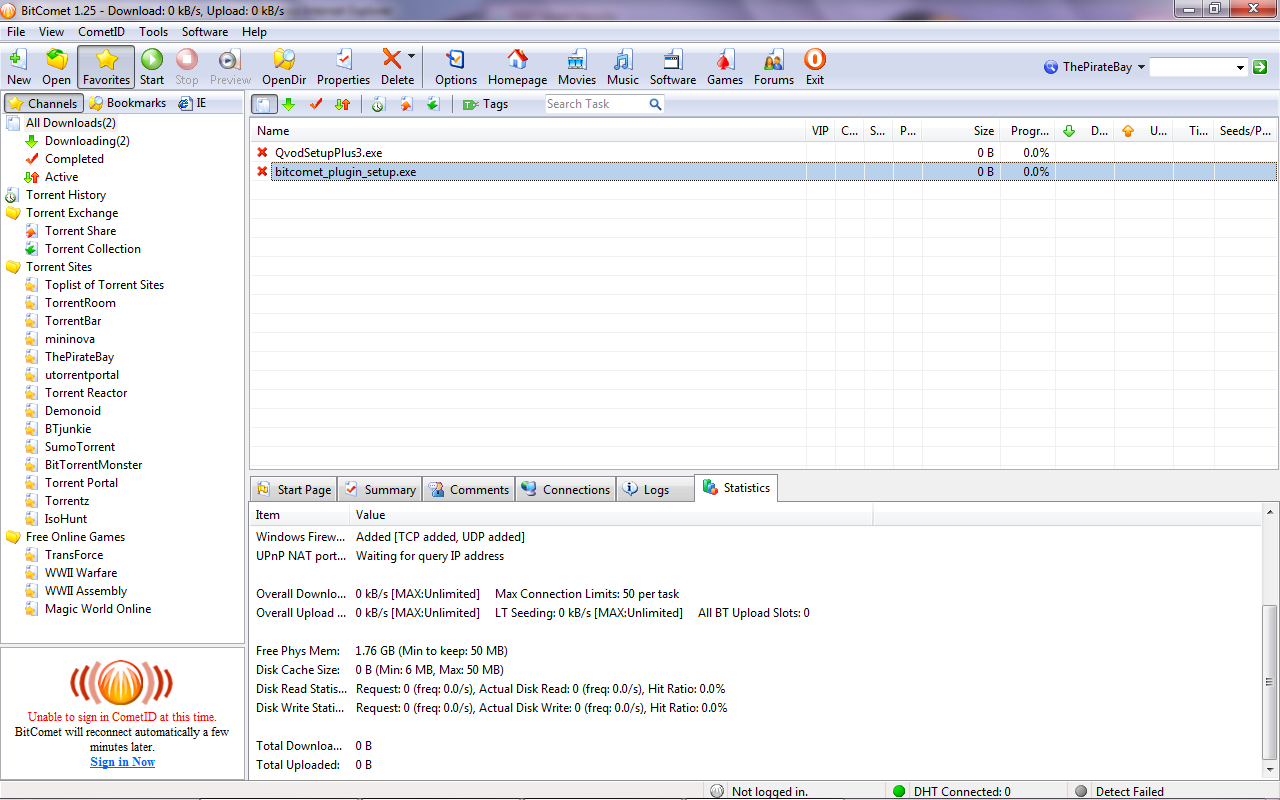Sort tasks by the Size column header
The width and height of the screenshot is (1280, 800).
point(960,131)
